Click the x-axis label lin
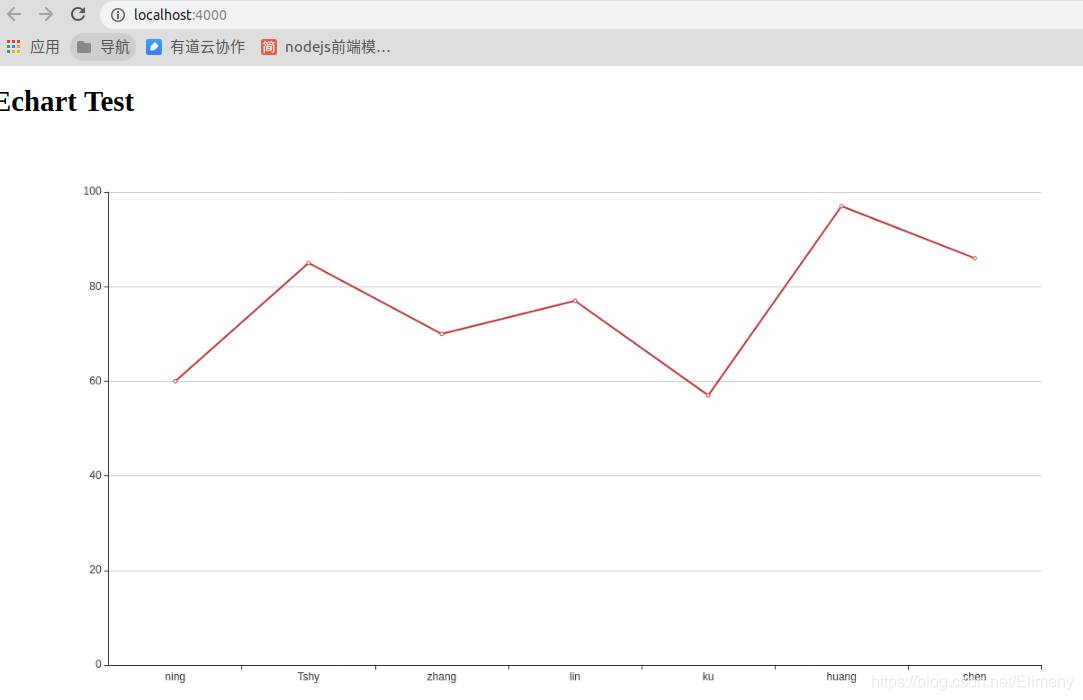 tap(575, 677)
